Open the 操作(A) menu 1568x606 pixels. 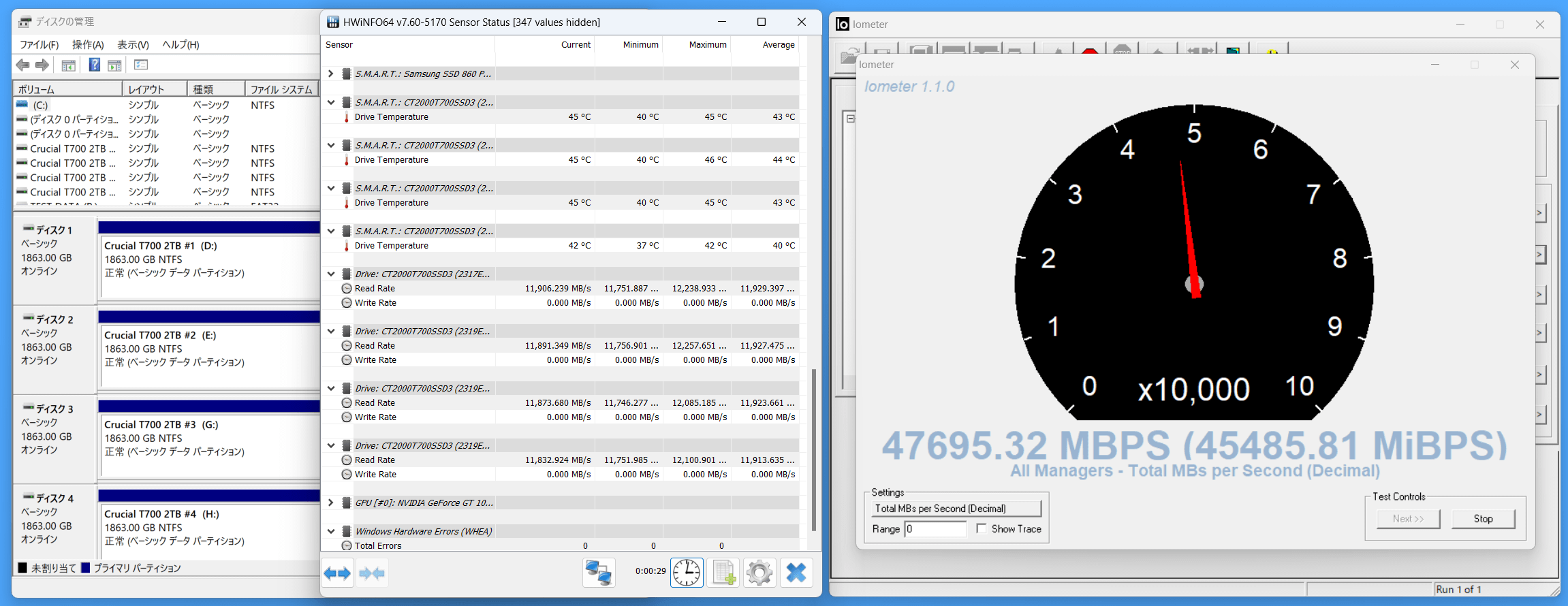[x=88, y=45]
